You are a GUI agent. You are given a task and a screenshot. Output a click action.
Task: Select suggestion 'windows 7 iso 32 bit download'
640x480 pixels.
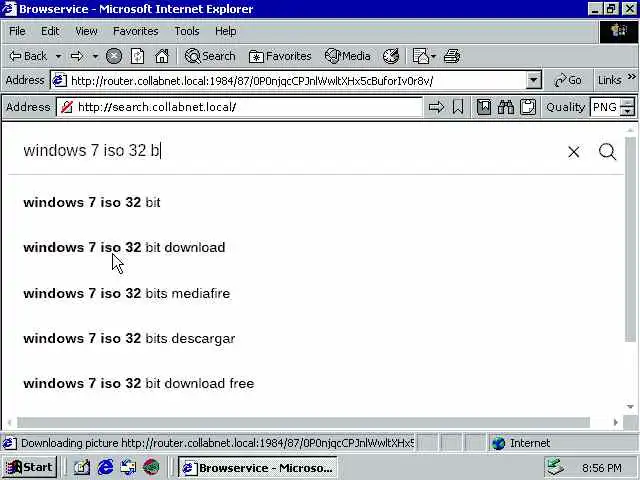pyautogui.click(x=124, y=247)
